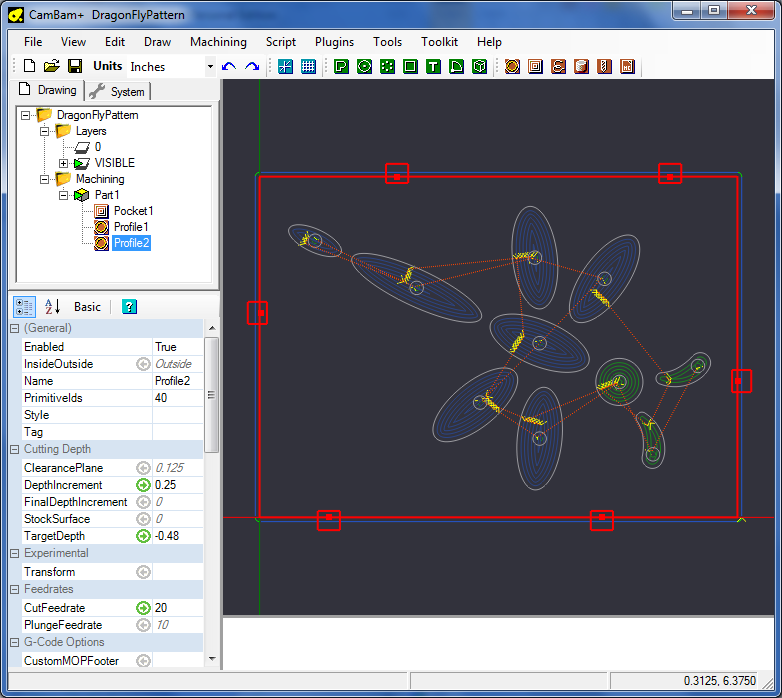Click the property grid scroll down arrow
The width and height of the screenshot is (782, 698).
coord(211,659)
